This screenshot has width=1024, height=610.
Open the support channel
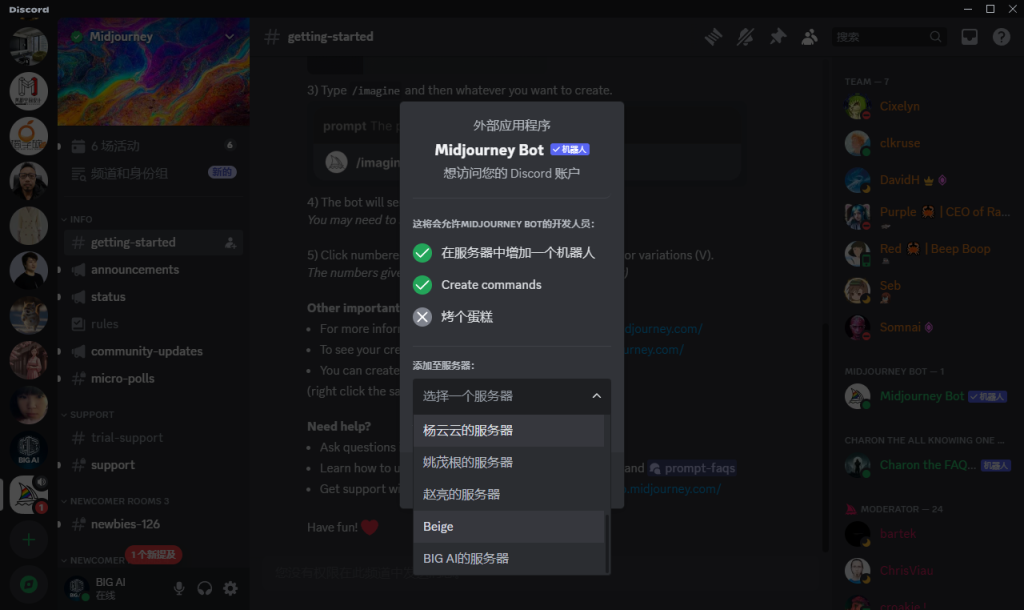[153, 465]
